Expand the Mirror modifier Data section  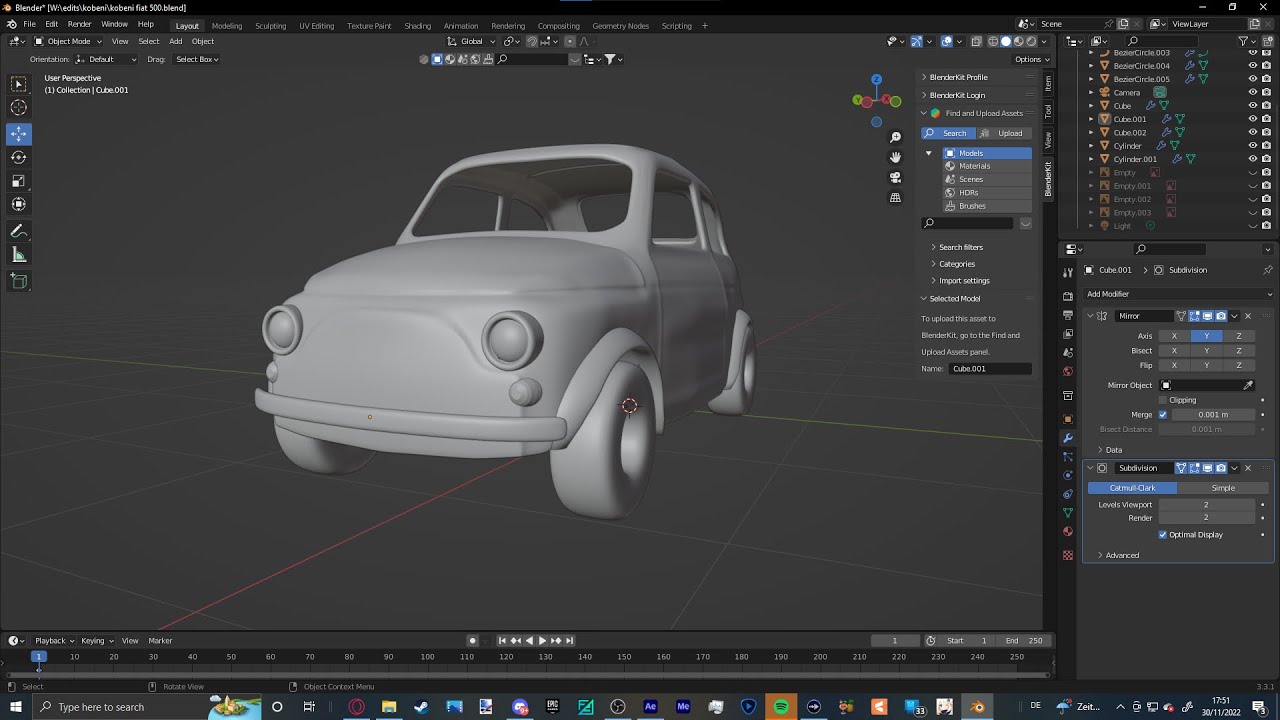pyautogui.click(x=1113, y=450)
